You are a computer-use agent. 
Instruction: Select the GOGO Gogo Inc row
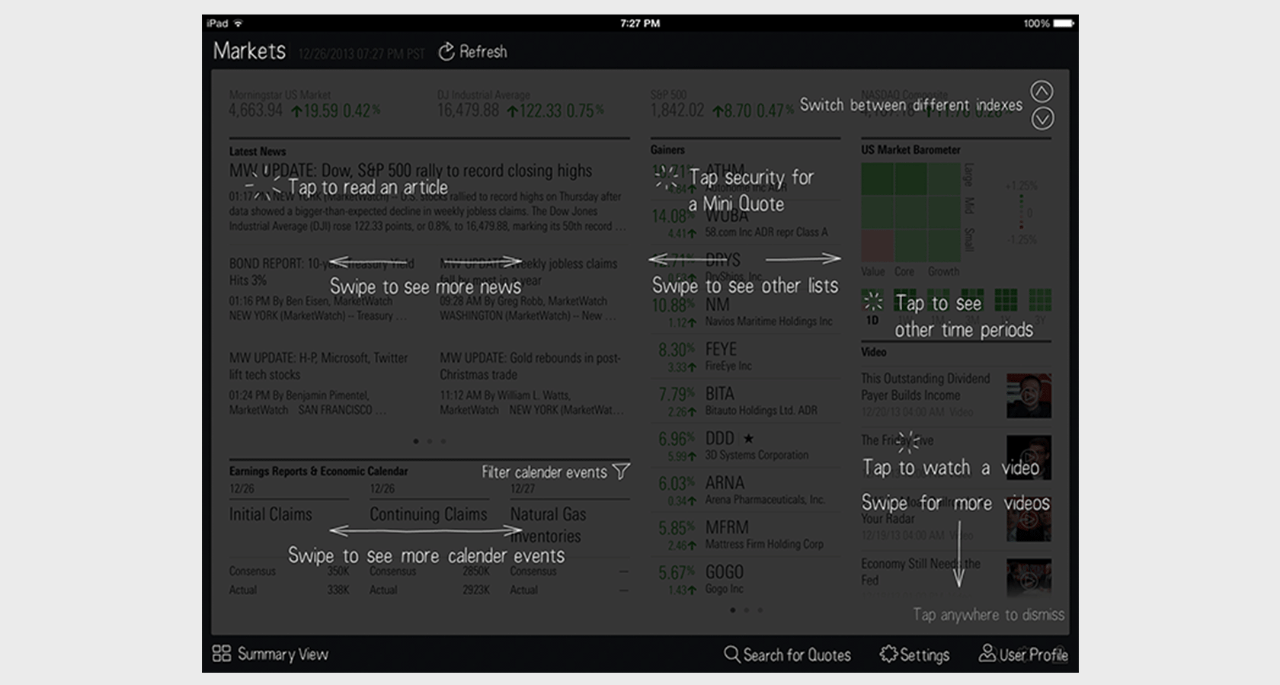coord(745,579)
